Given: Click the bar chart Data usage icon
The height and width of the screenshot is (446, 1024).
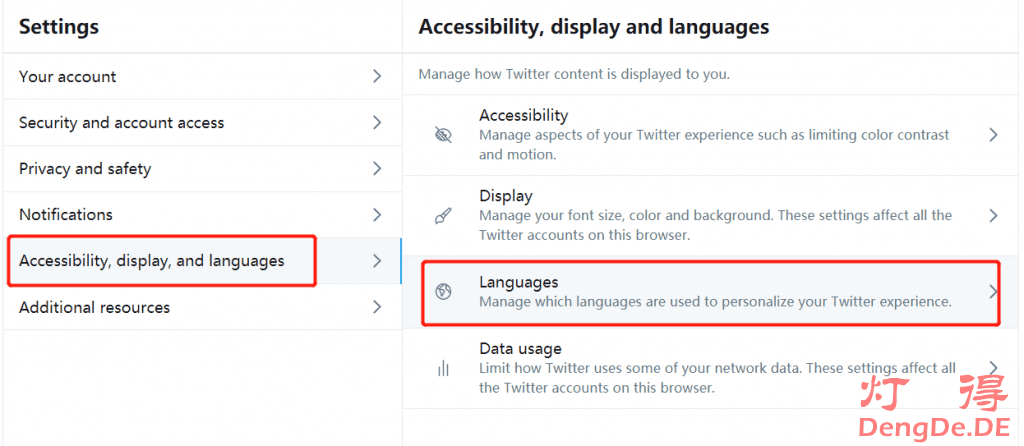Looking at the screenshot, I should (443, 369).
